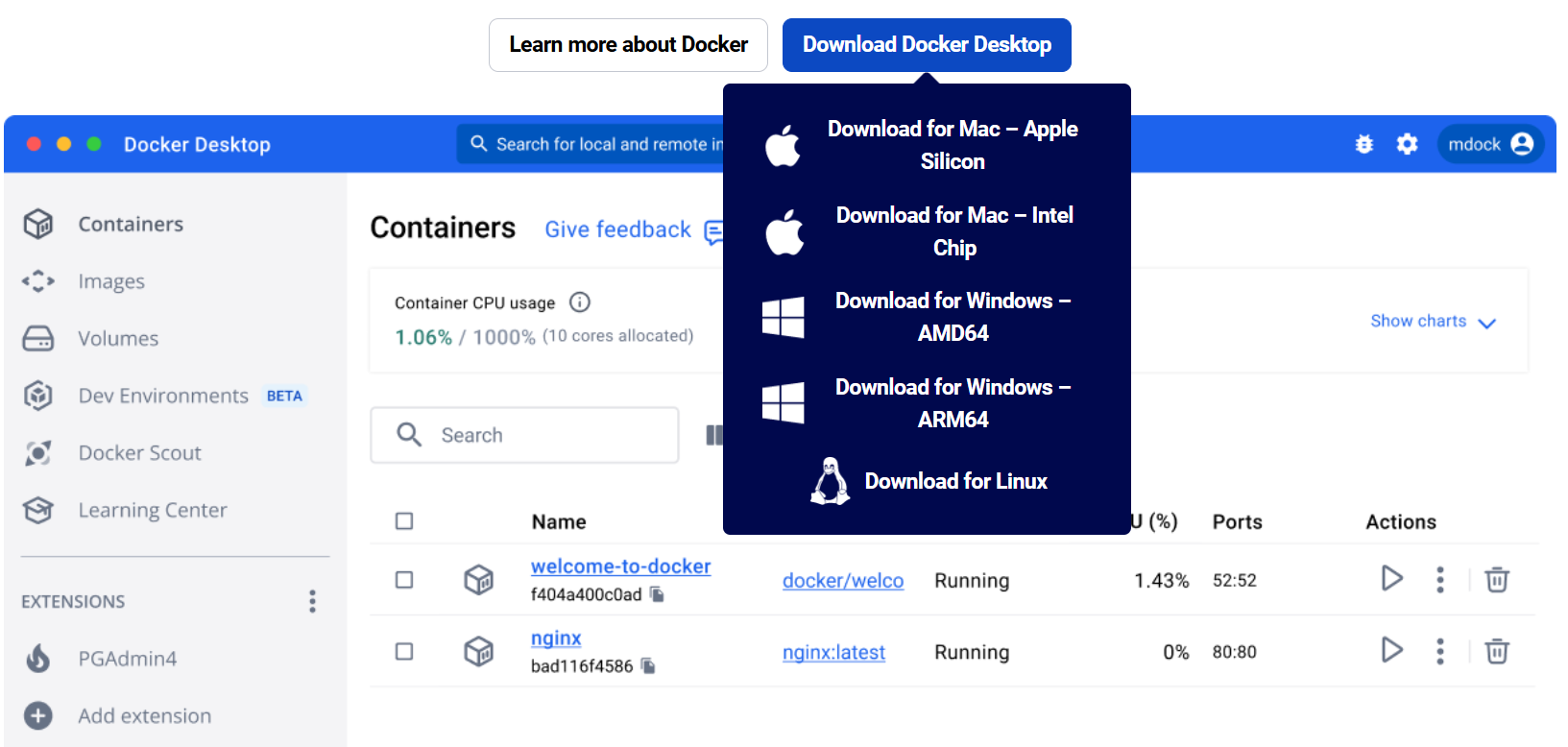This screenshot has width=1568, height=747.
Task: Click the Add extension plus icon
Action: click(38, 716)
